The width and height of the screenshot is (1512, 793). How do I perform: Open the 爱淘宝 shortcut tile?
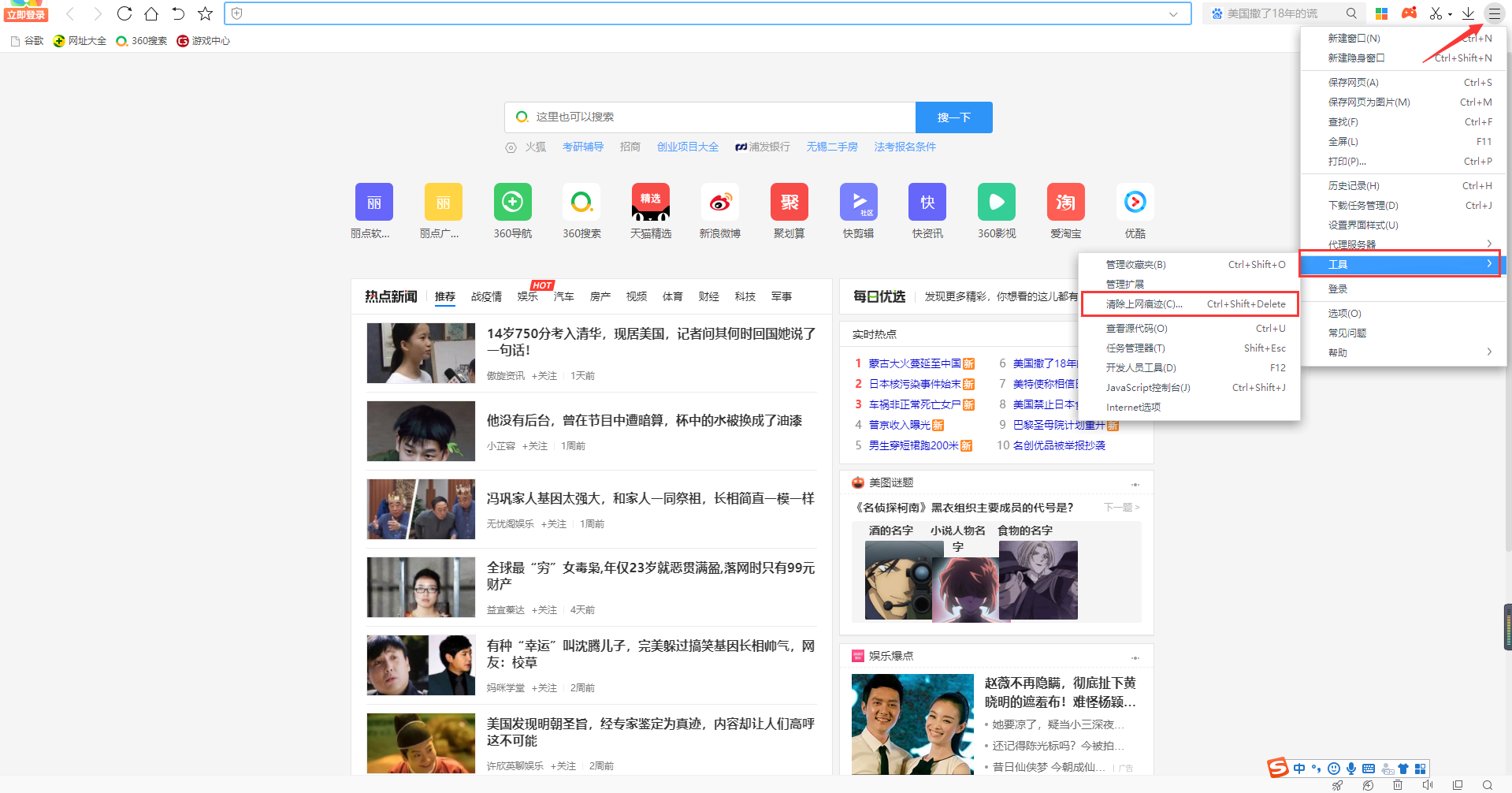tap(1066, 210)
